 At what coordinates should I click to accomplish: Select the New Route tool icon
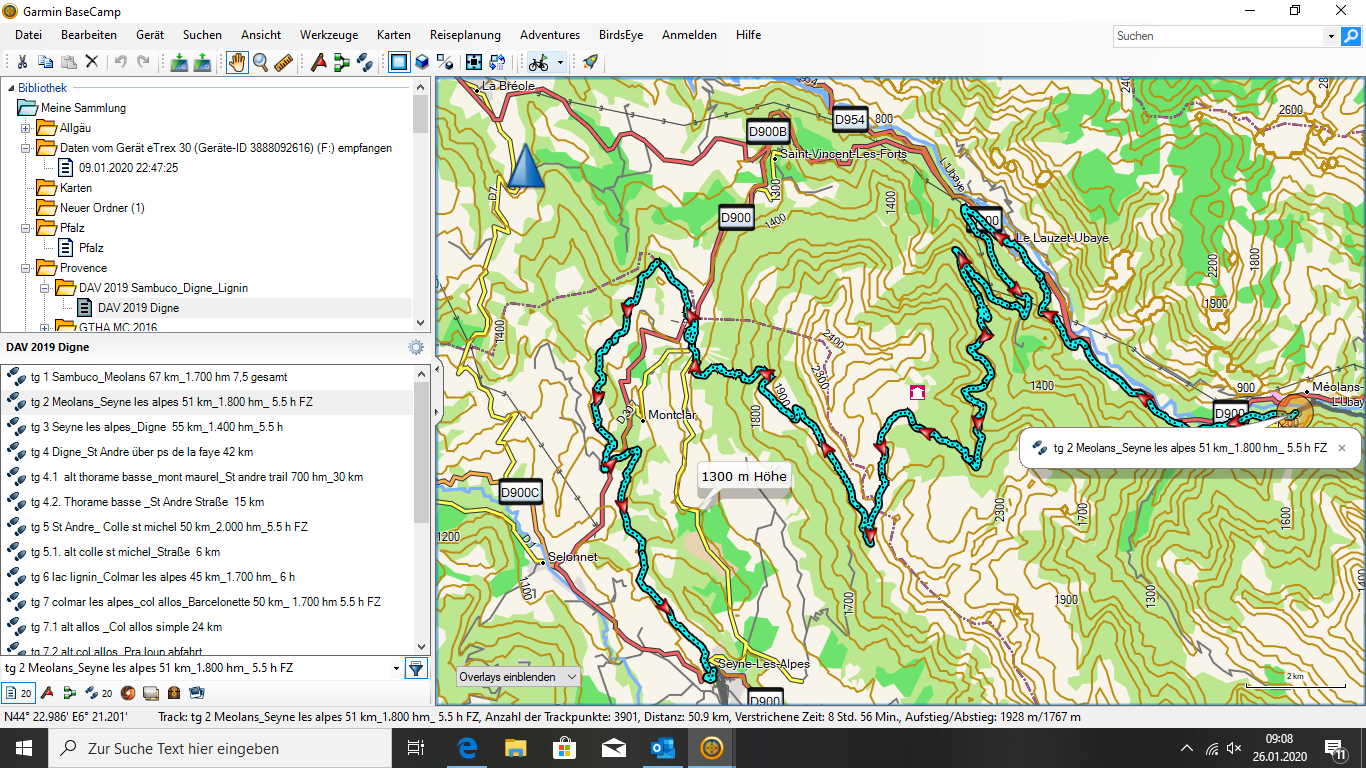[342, 62]
